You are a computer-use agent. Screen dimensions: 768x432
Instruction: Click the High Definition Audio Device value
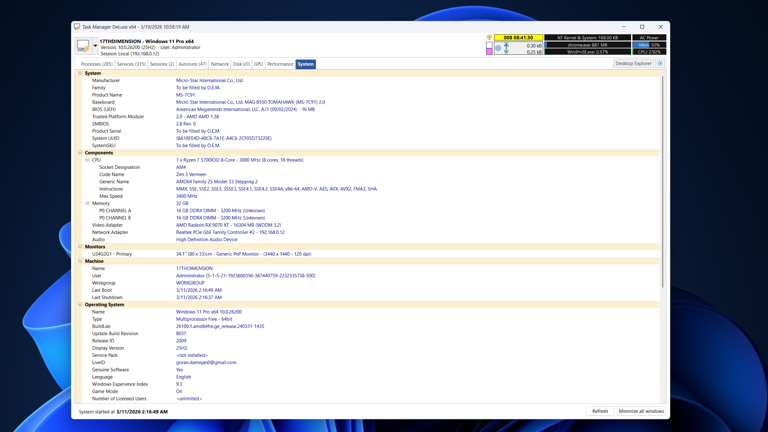207,240
